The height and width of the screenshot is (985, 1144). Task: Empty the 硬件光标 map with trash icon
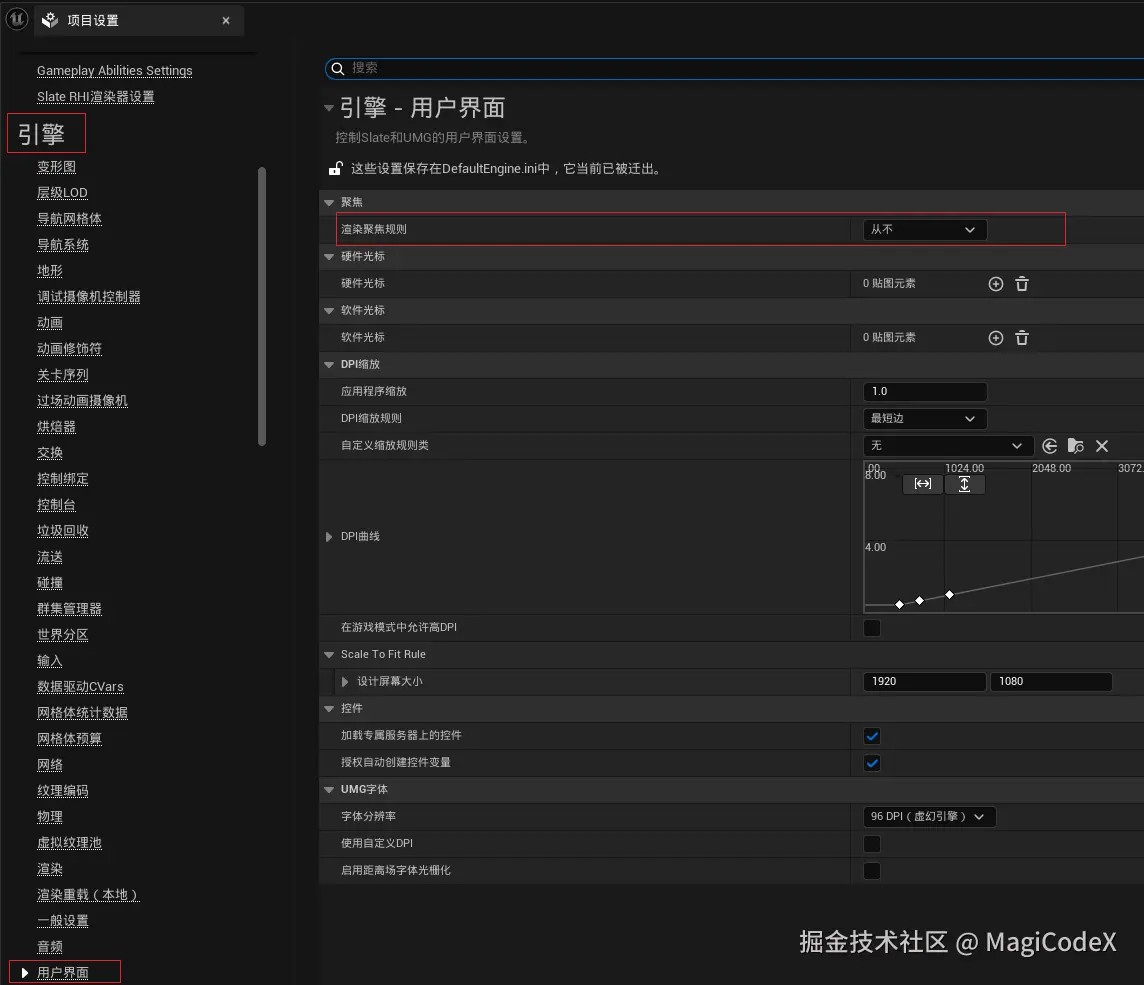tap(1022, 284)
